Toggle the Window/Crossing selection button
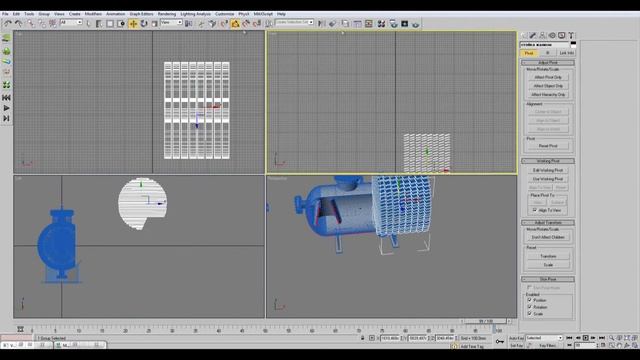 pyautogui.click(x=121, y=24)
